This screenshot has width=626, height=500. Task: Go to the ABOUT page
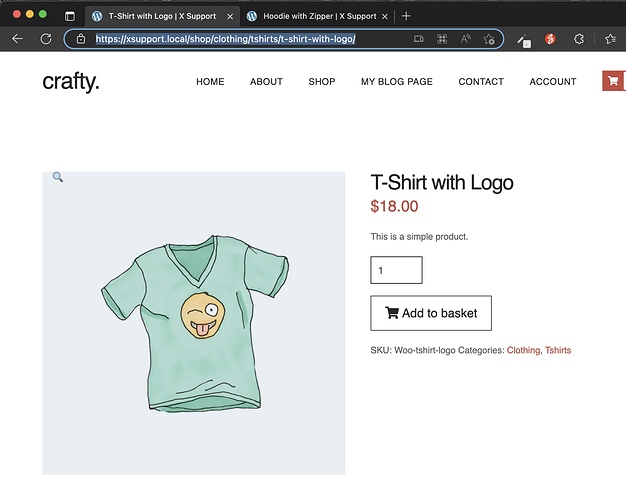coord(266,82)
